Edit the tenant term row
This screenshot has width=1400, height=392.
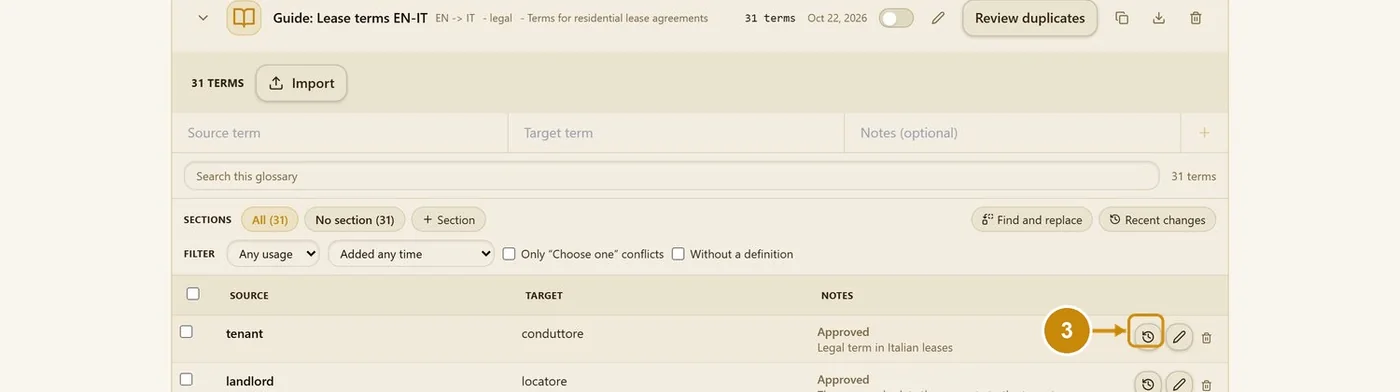click(1179, 337)
